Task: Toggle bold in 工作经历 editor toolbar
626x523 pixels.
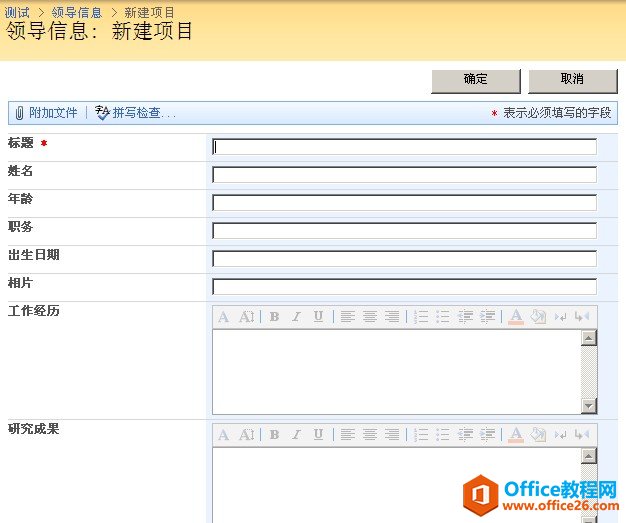Action: 274,317
